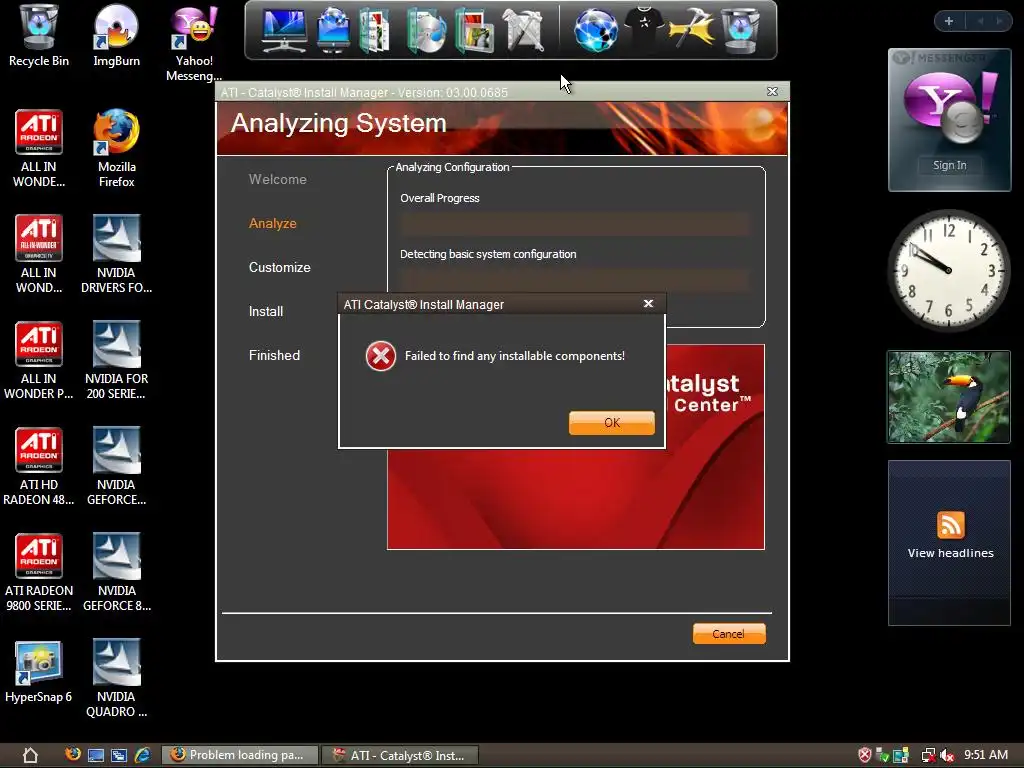The height and width of the screenshot is (768, 1024).
Task: Open the monitor icon in top dock
Action: [283, 30]
